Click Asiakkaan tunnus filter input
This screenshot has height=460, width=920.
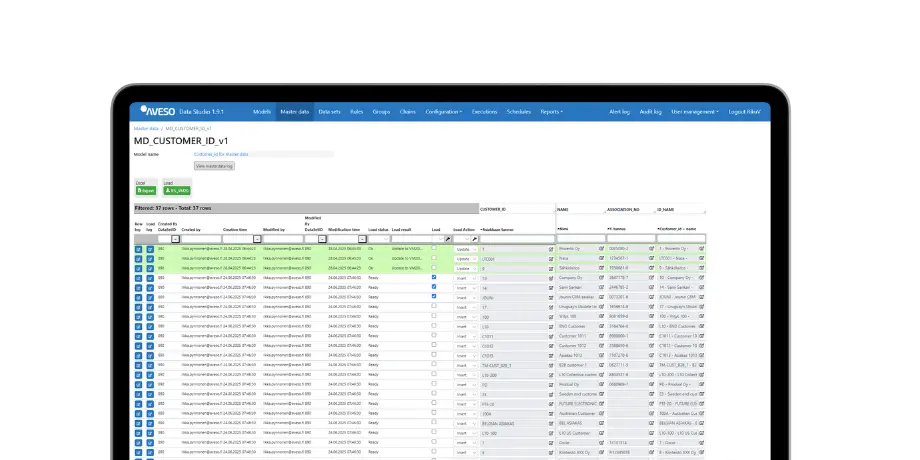(517, 239)
